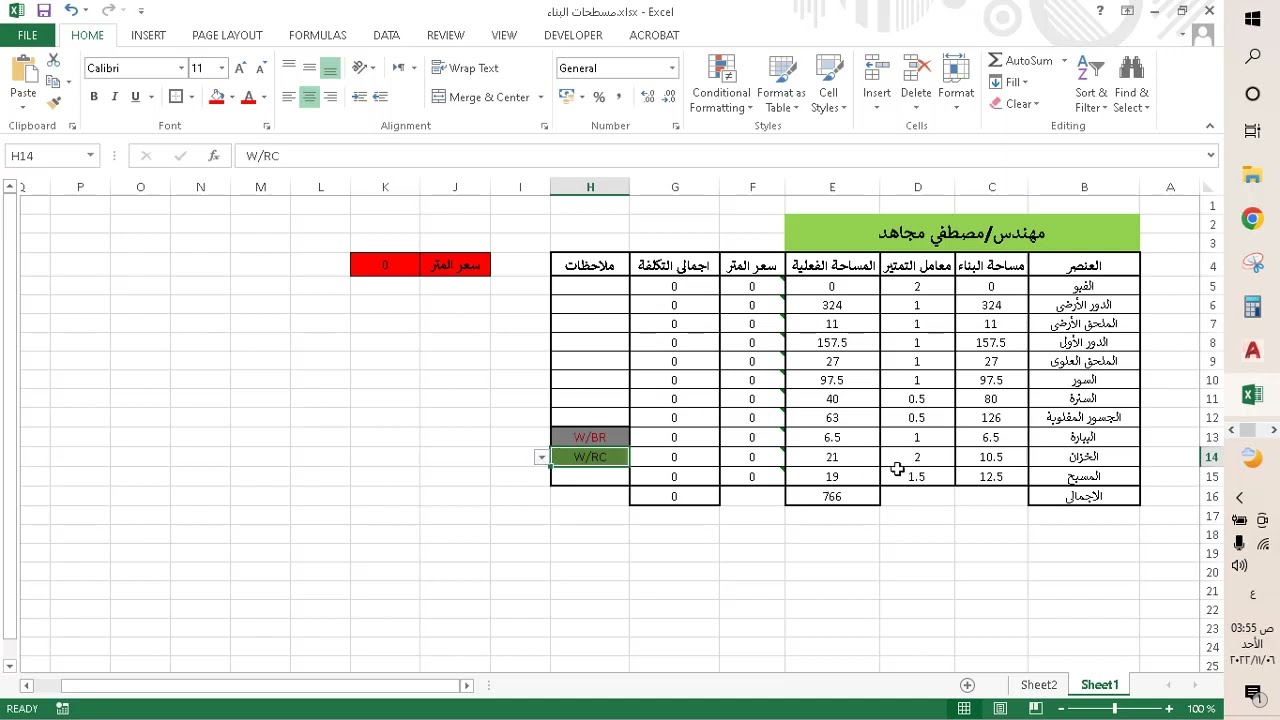The image size is (1280, 720).
Task: Select the W/BR cell in notes column
Action: 590,438
